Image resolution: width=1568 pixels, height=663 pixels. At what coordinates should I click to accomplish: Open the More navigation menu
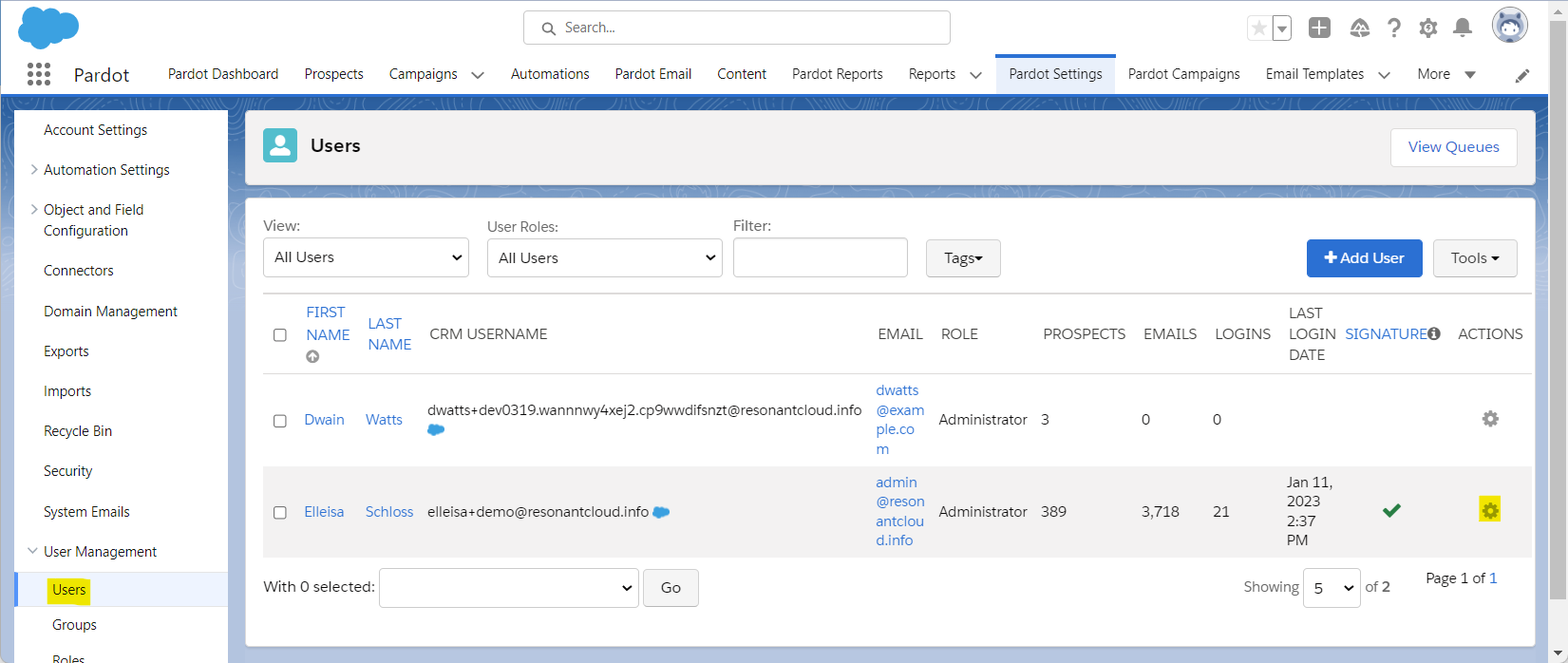tap(1446, 74)
